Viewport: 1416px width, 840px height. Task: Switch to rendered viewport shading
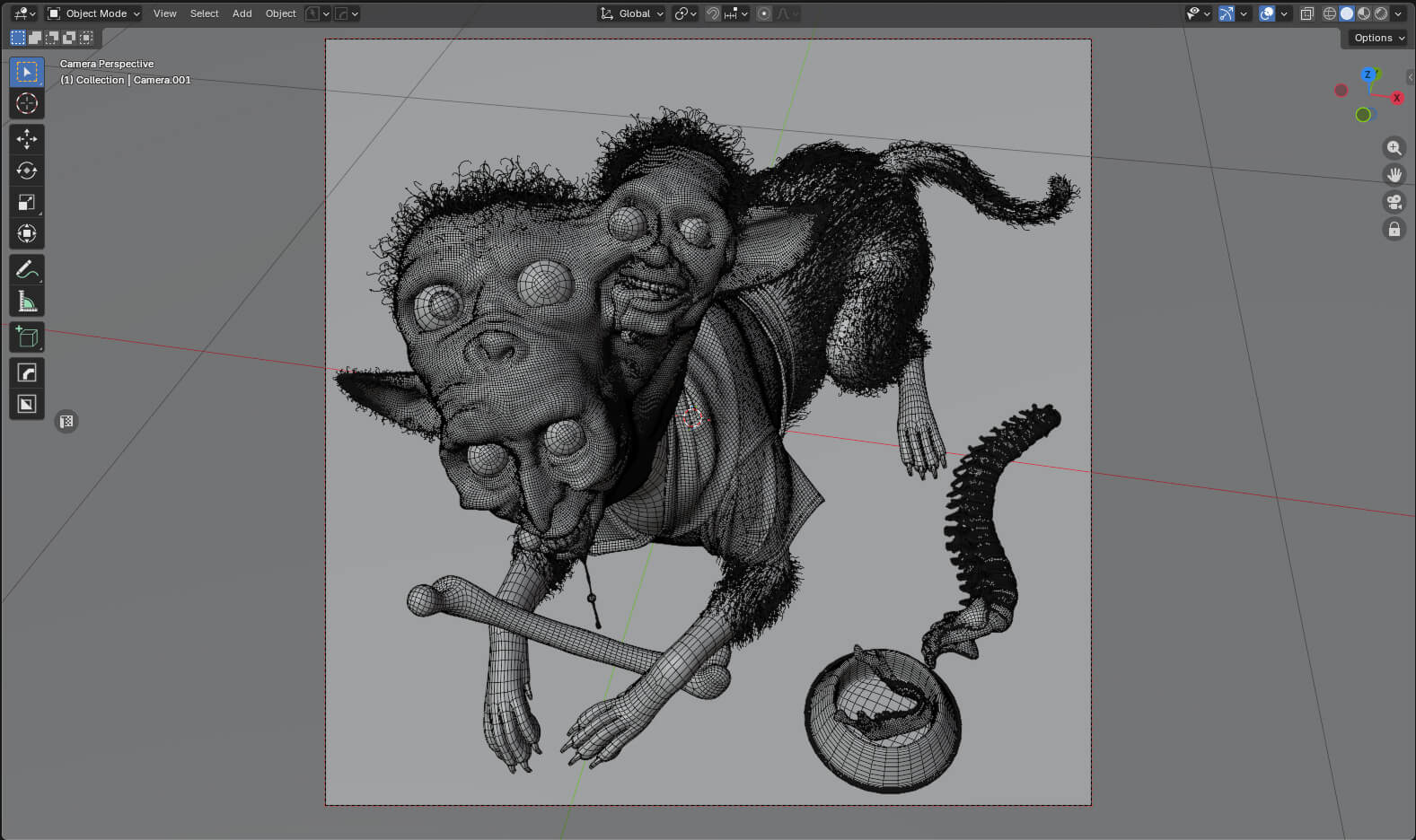pyautogui.click(x=1381, y=13)
